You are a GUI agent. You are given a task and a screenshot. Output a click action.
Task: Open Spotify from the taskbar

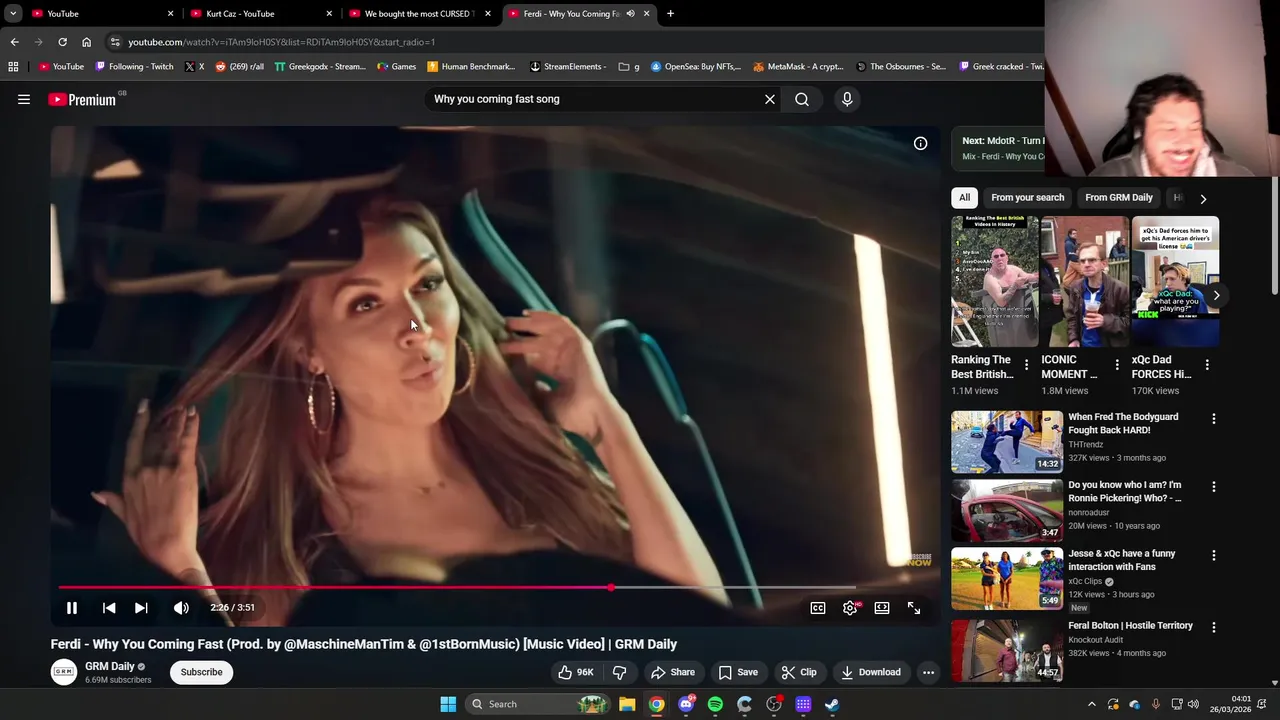coord(715,704)
